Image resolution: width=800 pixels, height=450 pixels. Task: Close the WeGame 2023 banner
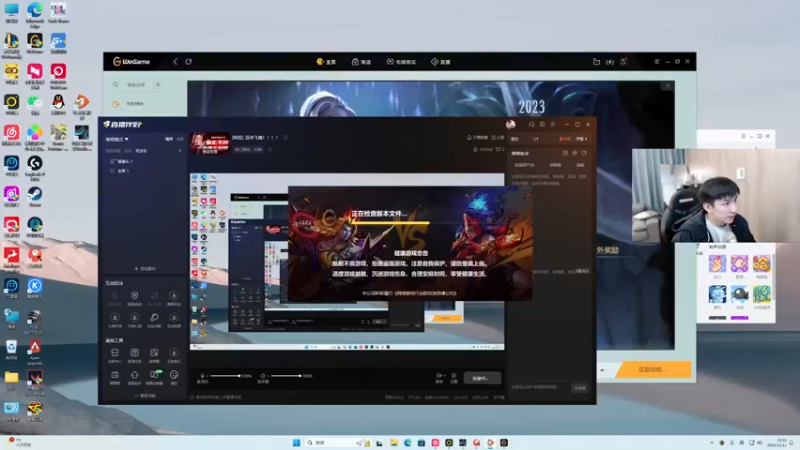(667, 86)
